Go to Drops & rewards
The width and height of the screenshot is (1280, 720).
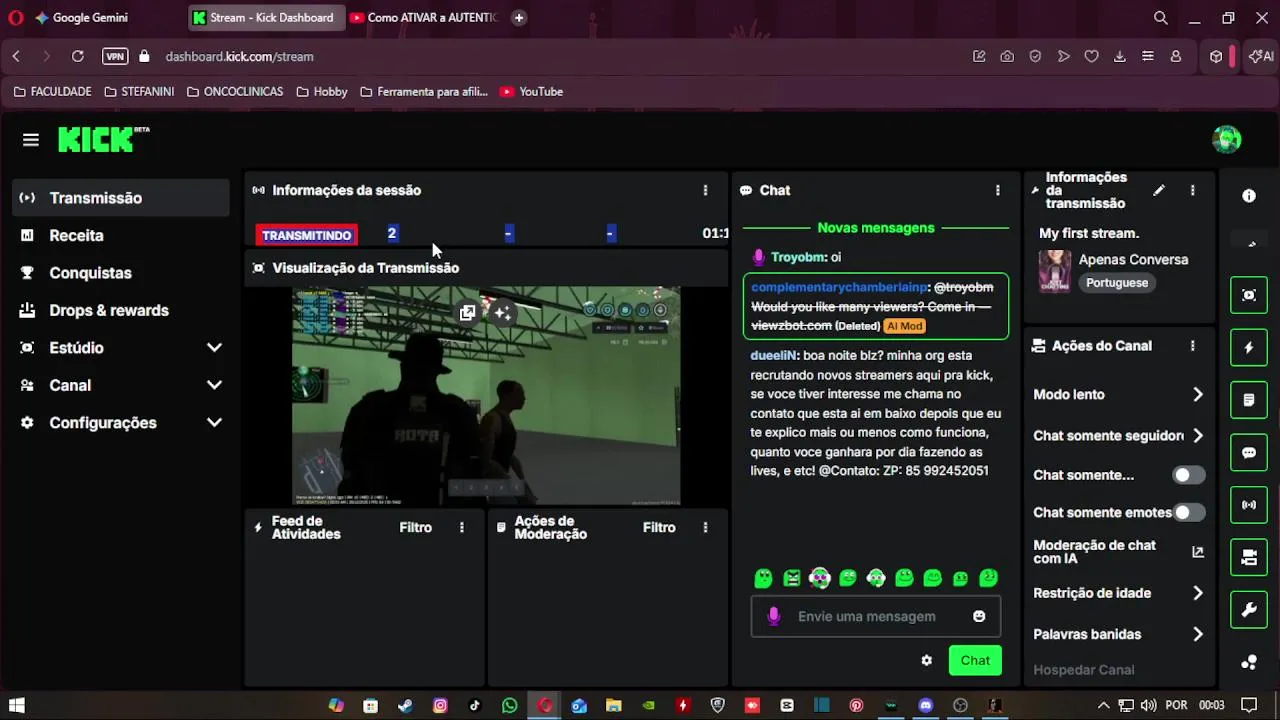pos(121,310)
